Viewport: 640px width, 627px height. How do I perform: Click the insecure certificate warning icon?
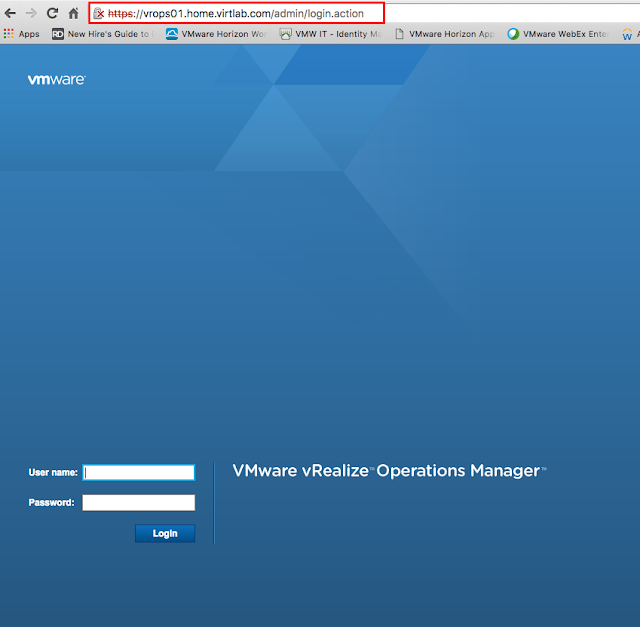98,13
